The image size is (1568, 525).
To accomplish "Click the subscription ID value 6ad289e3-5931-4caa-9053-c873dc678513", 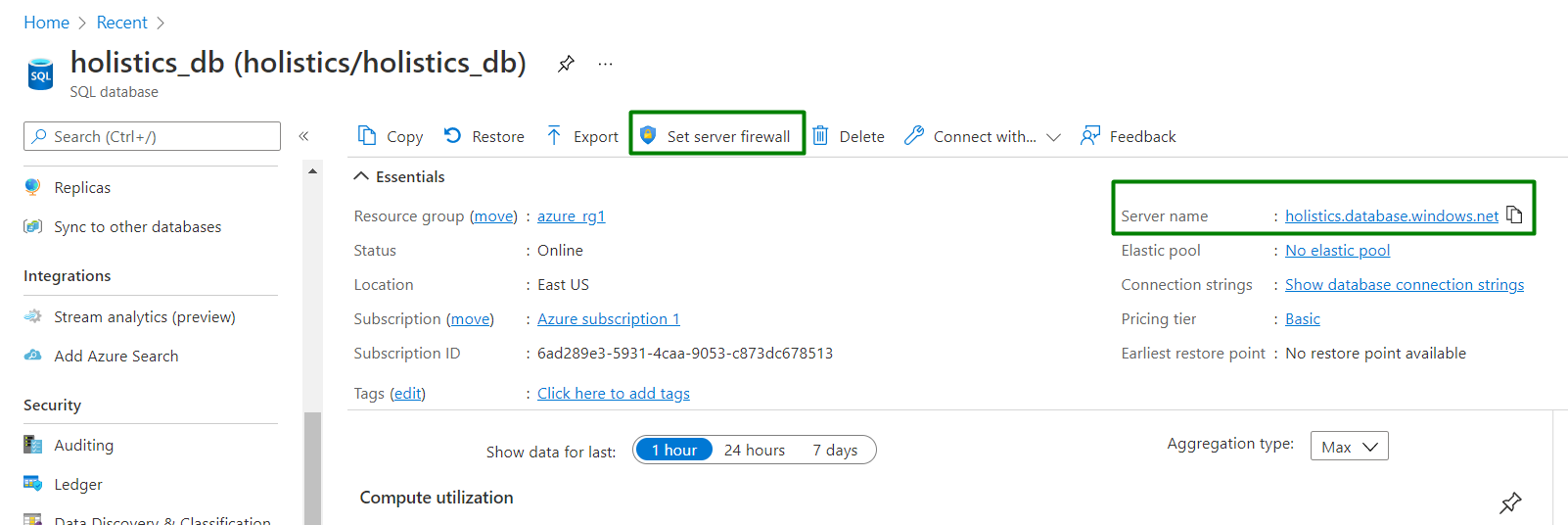I will 685,353.
